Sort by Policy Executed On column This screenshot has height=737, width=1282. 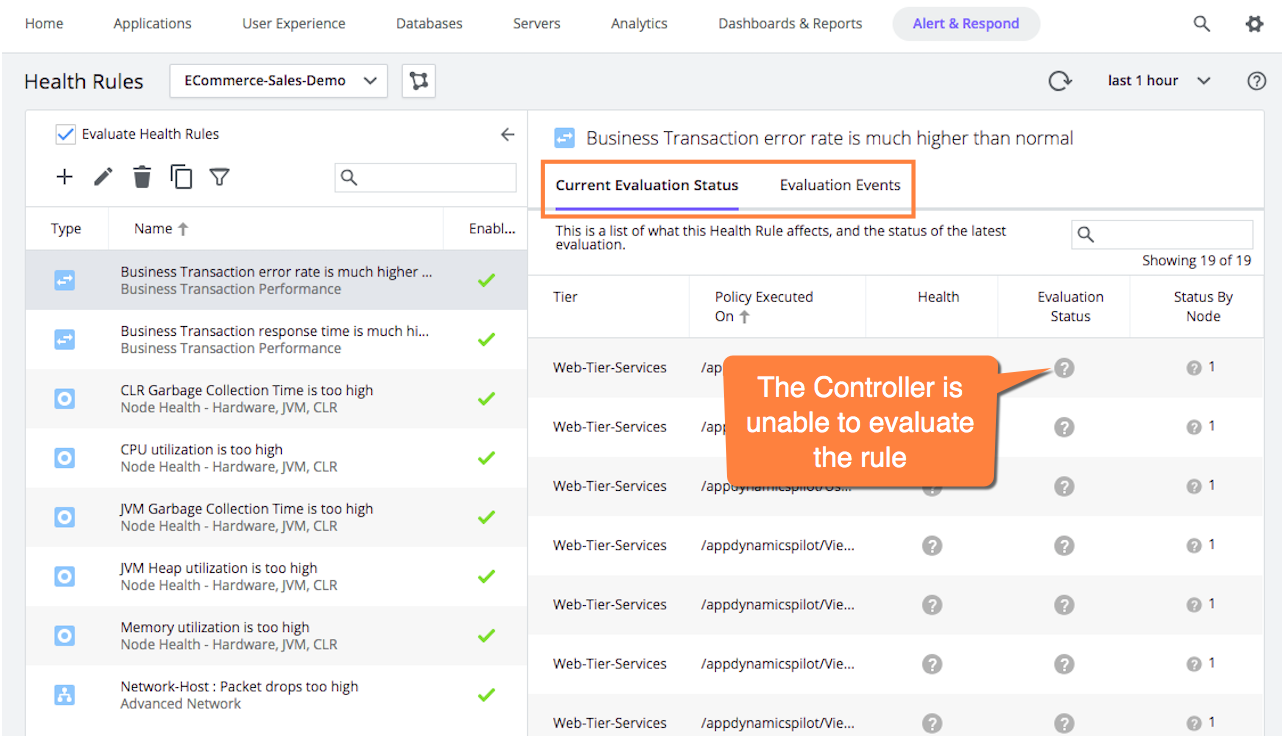tap(764, 306)
